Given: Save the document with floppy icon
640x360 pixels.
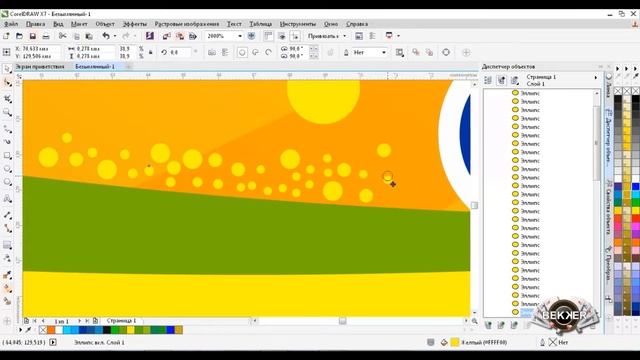Looking at the screenshot, I should [x=33, y=36].
